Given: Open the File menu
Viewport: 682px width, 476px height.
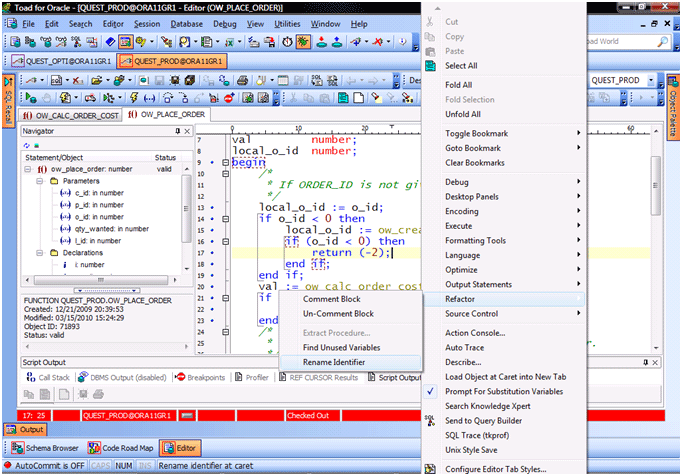Looking at the screenshot, I should (28, 24).
